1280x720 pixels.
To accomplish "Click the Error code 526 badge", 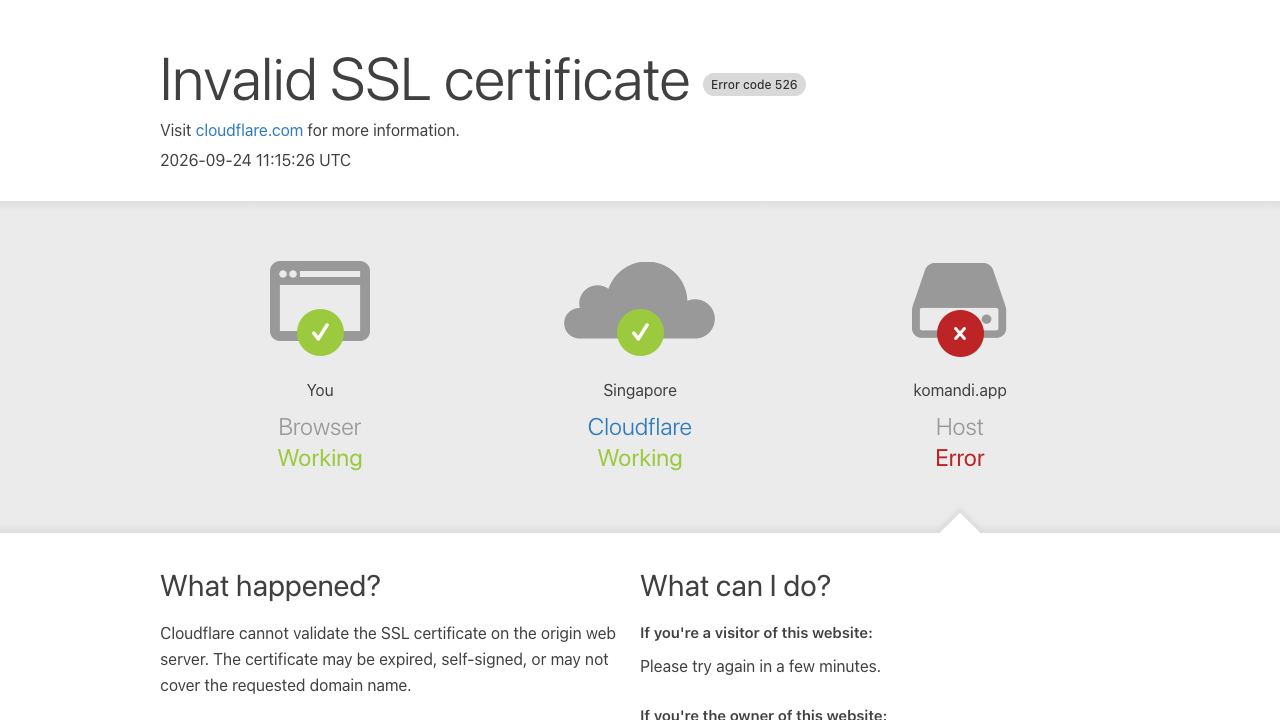I will [754, 85].
